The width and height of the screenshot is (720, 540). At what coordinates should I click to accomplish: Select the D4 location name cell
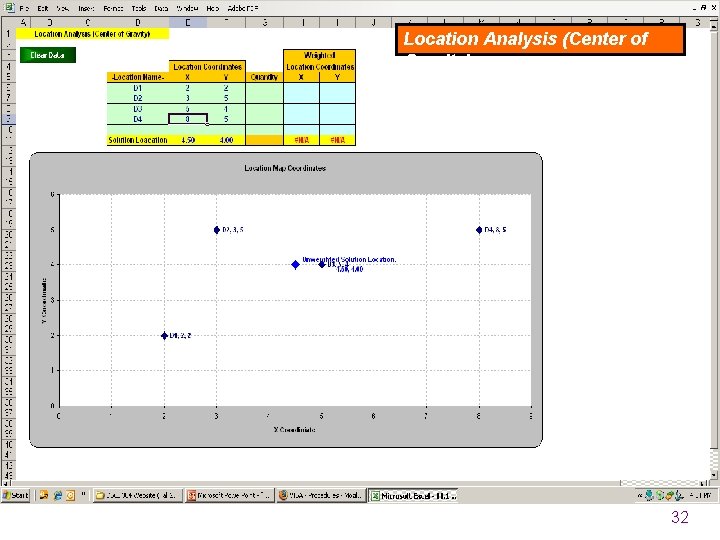(138, 119)
